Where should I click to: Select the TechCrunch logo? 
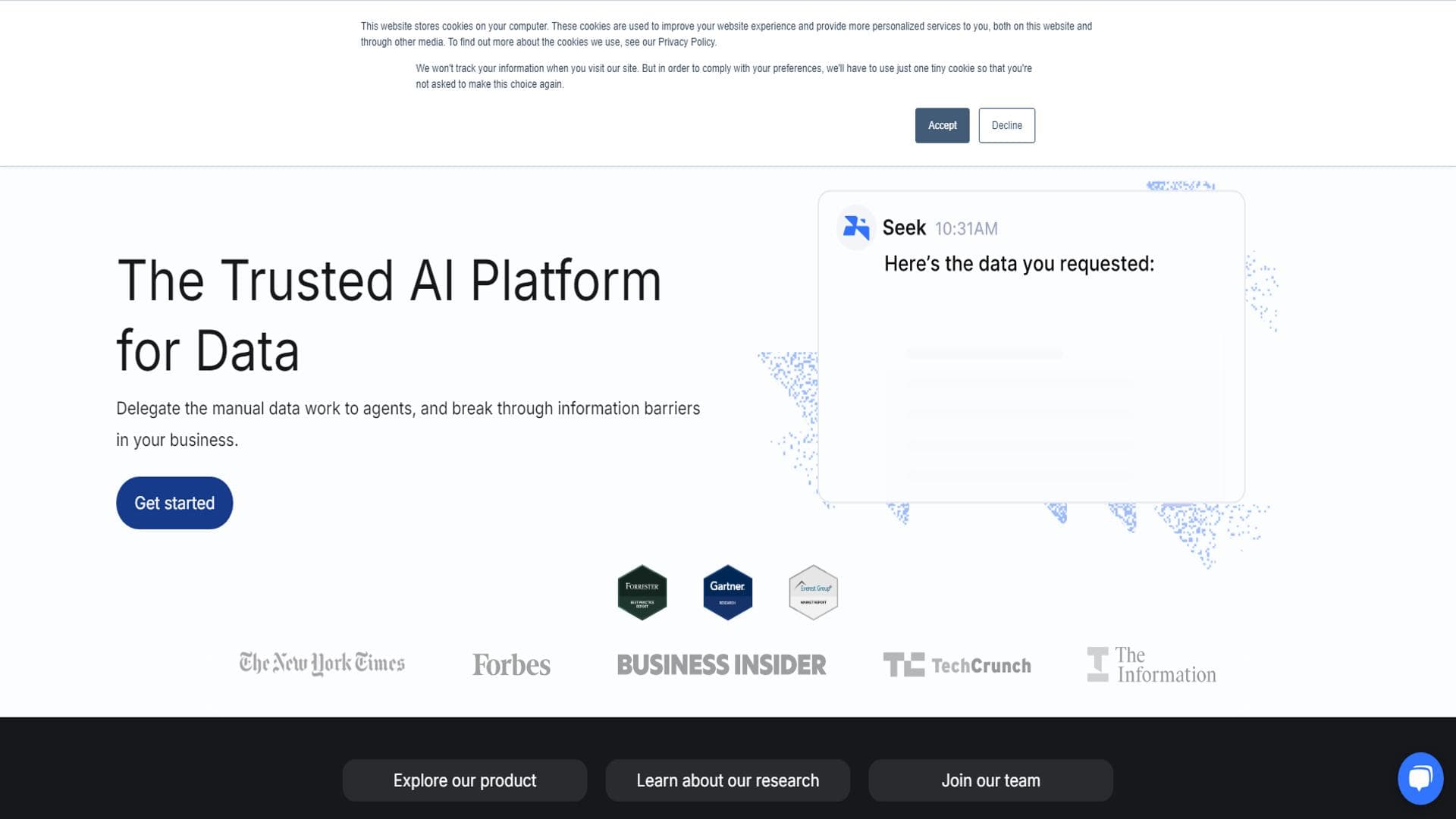959,664
